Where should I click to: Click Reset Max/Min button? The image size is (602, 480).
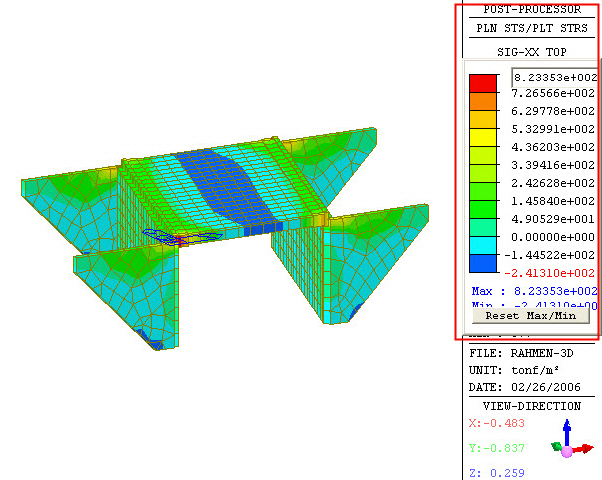coord(531,316)
